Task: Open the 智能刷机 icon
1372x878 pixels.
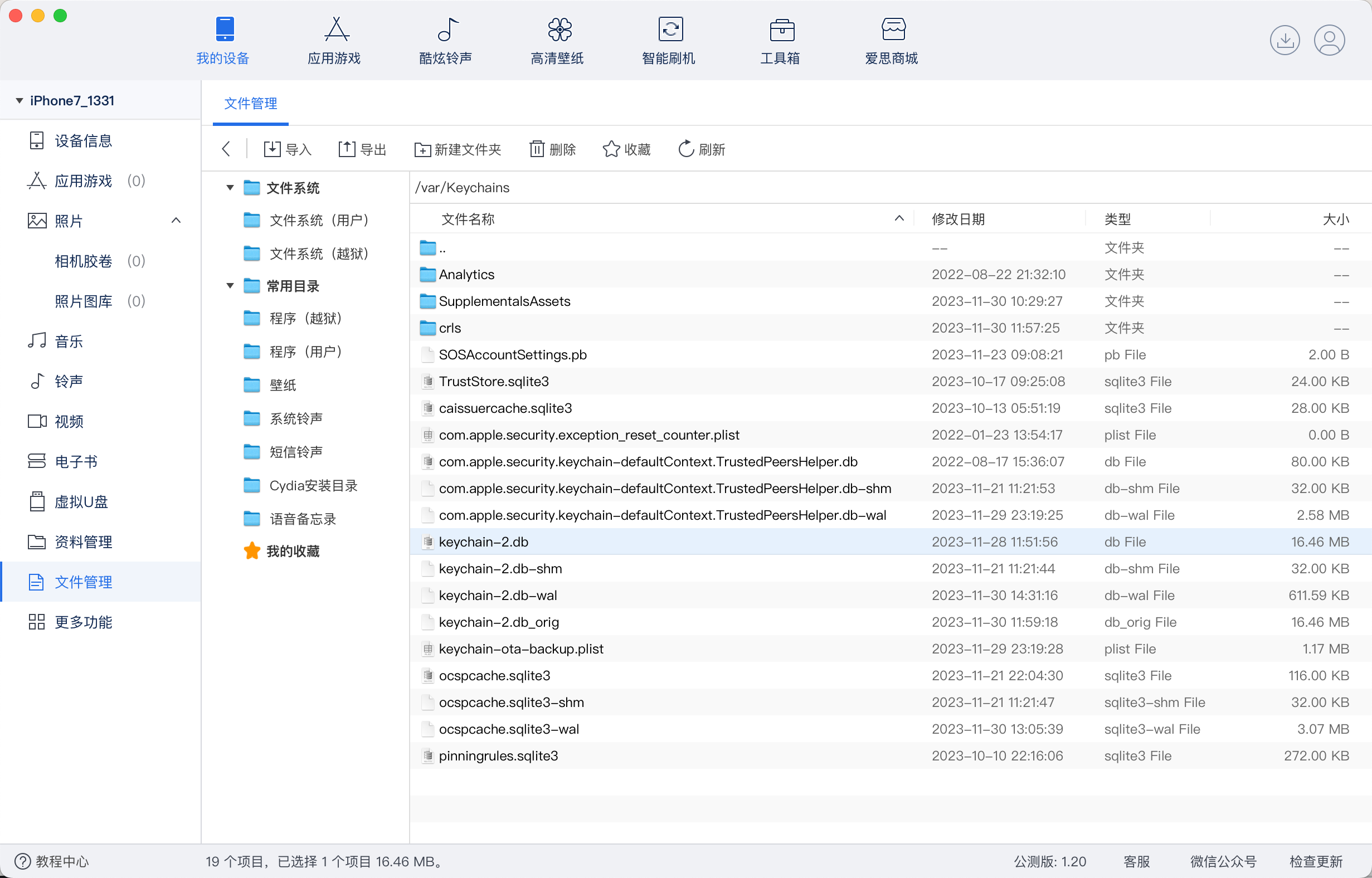Action: click(x=669, y=40)
